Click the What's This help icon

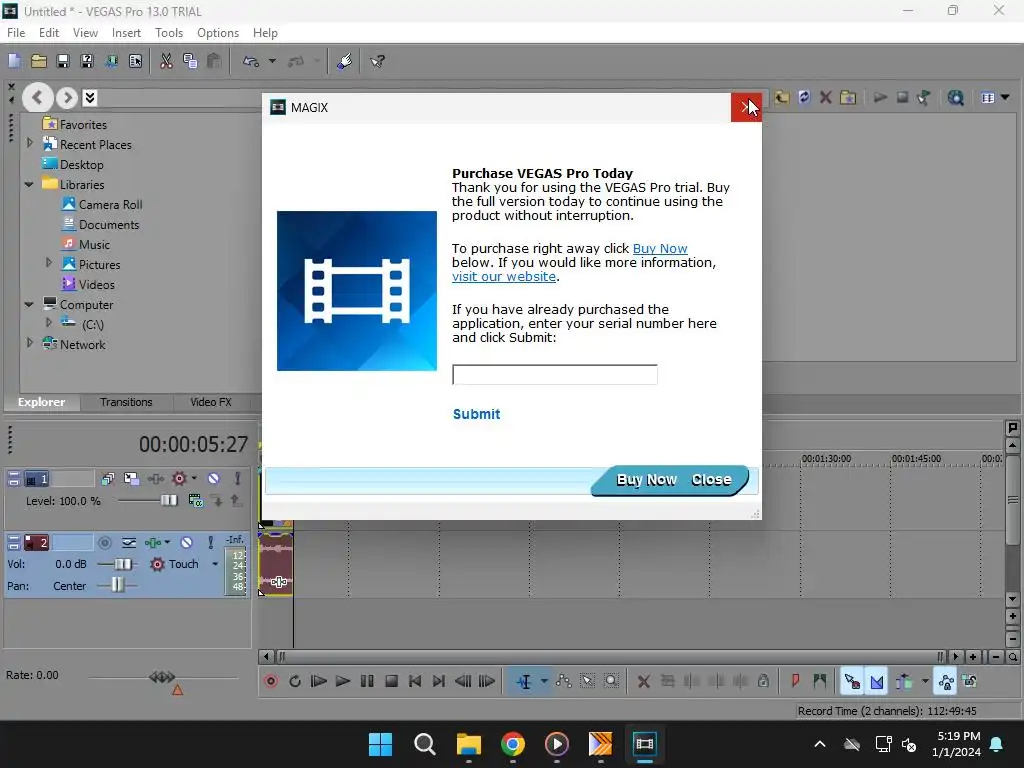click(x=377, y=61)
